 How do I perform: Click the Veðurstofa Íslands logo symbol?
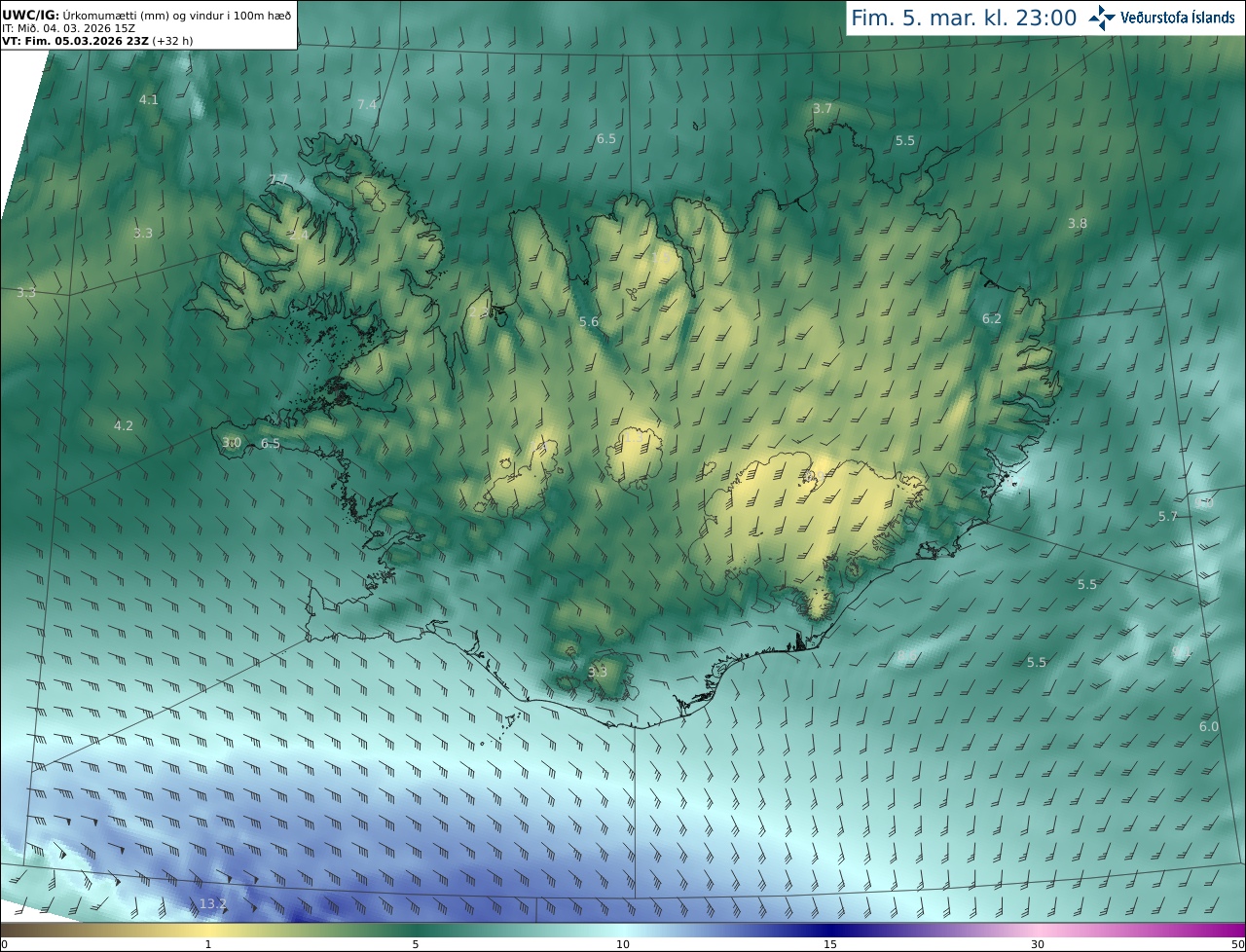point(1103,18)
